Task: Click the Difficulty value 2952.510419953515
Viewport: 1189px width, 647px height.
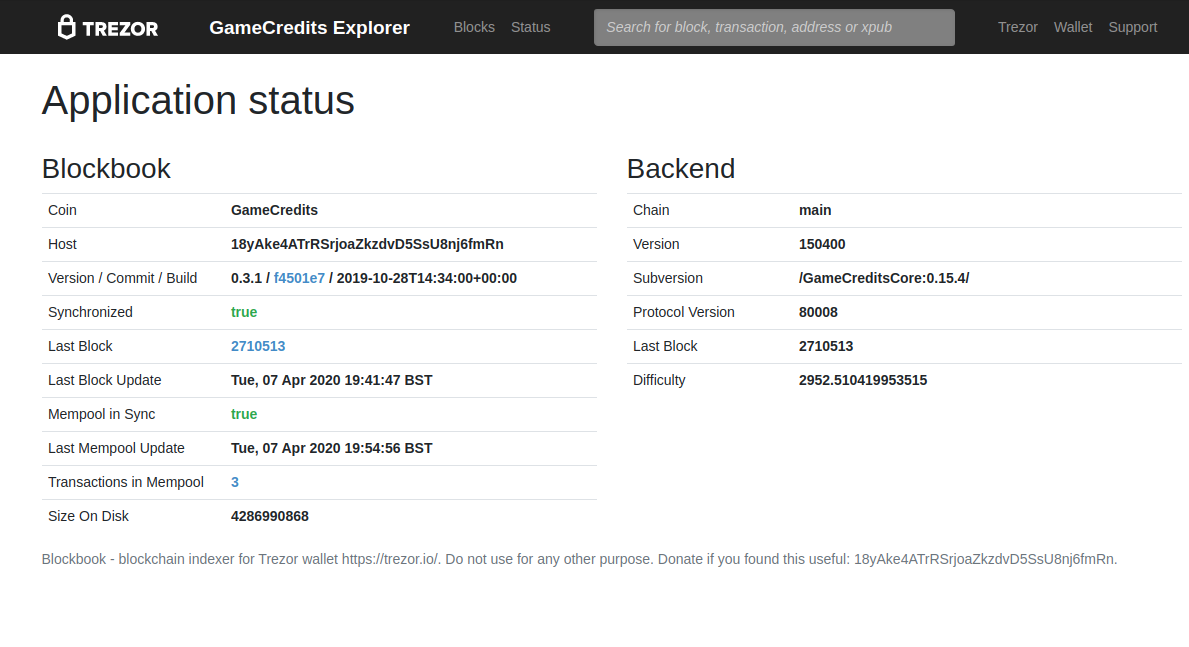Action: coord(862,380)
